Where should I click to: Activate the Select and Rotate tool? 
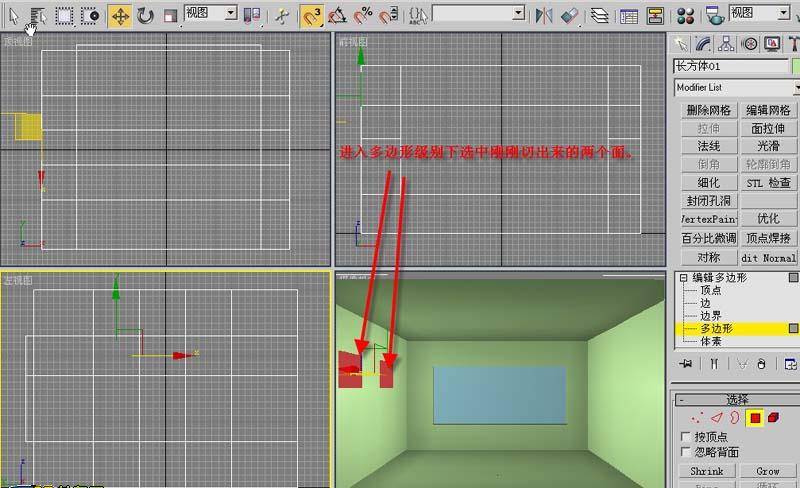pos(145,16)
